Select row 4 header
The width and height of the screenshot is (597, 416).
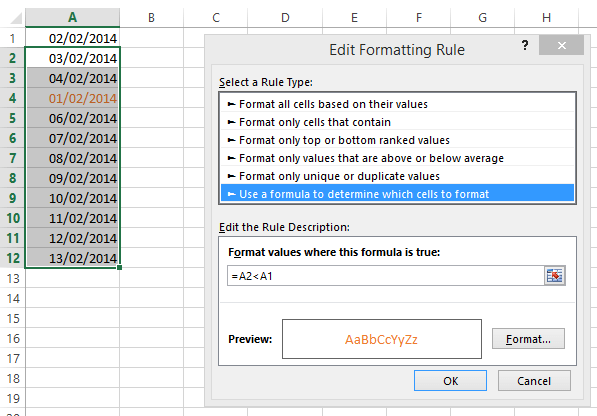(13, 98)
